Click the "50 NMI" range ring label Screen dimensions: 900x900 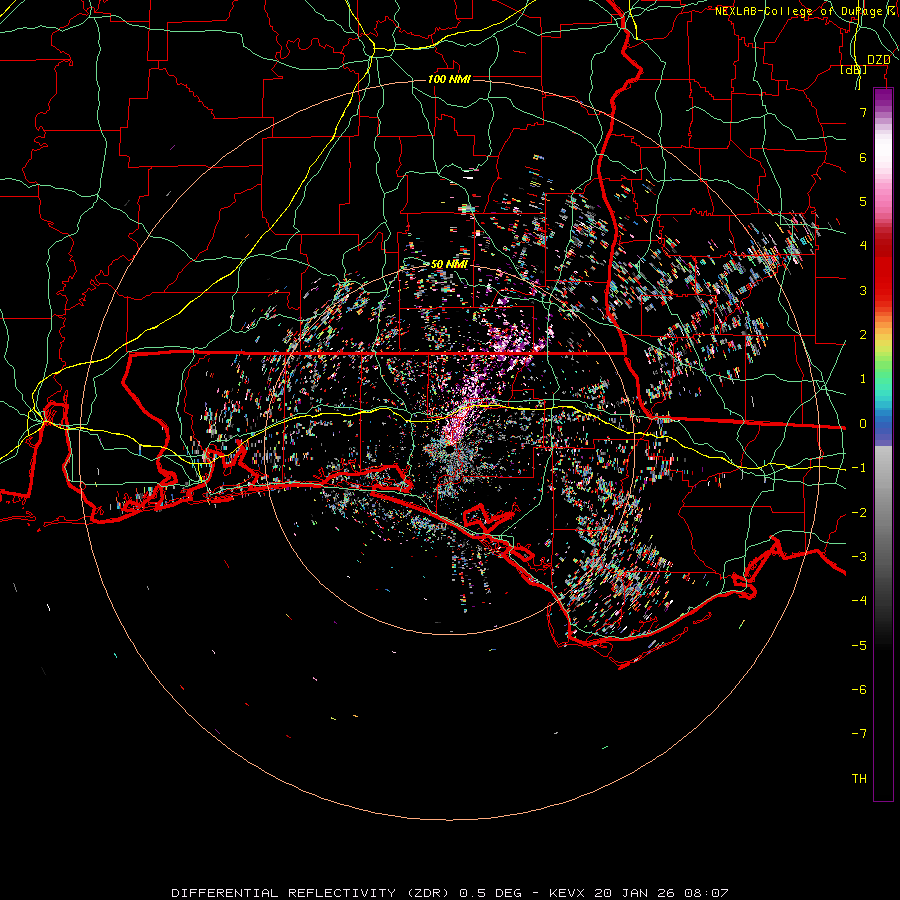pos(449,265)
